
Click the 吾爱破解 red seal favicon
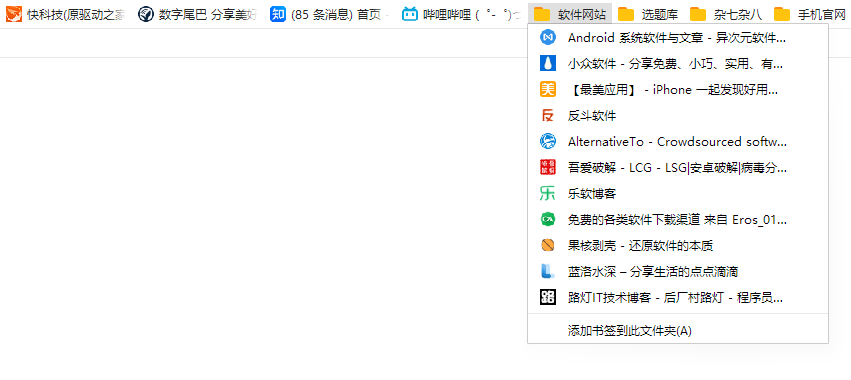pyautogui.click(x=548, y=168)
